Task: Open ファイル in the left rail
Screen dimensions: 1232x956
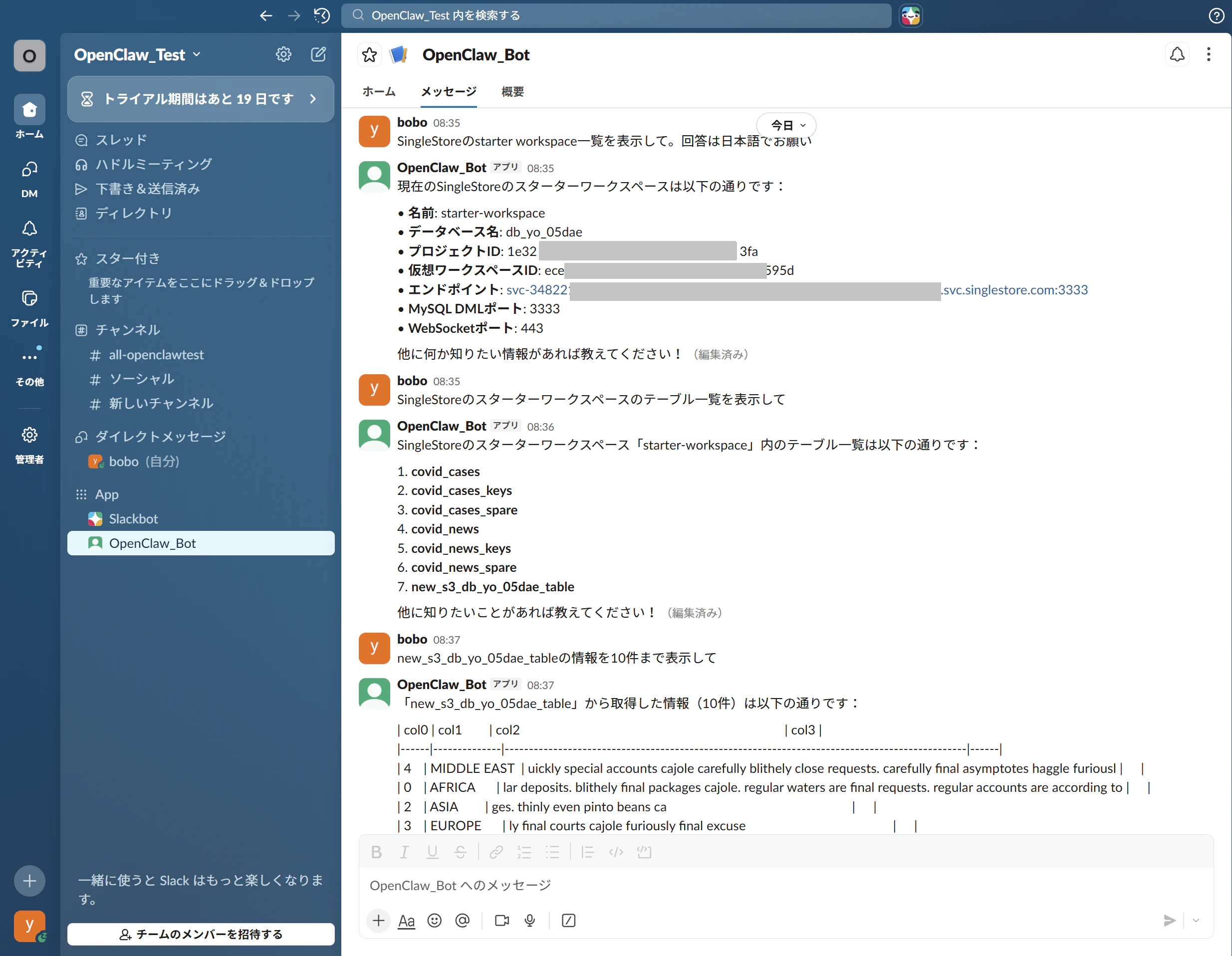Action: [x=29, y=308]
